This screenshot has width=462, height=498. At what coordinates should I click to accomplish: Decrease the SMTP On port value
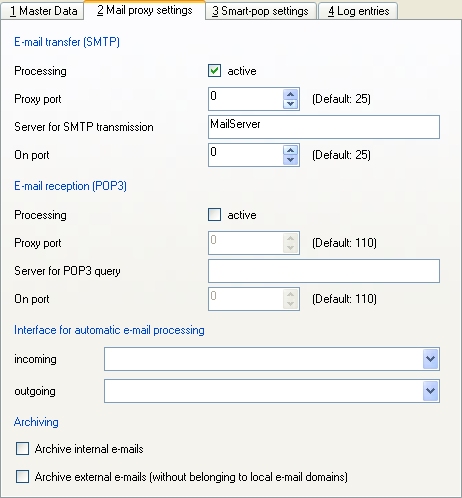(290, 160)
